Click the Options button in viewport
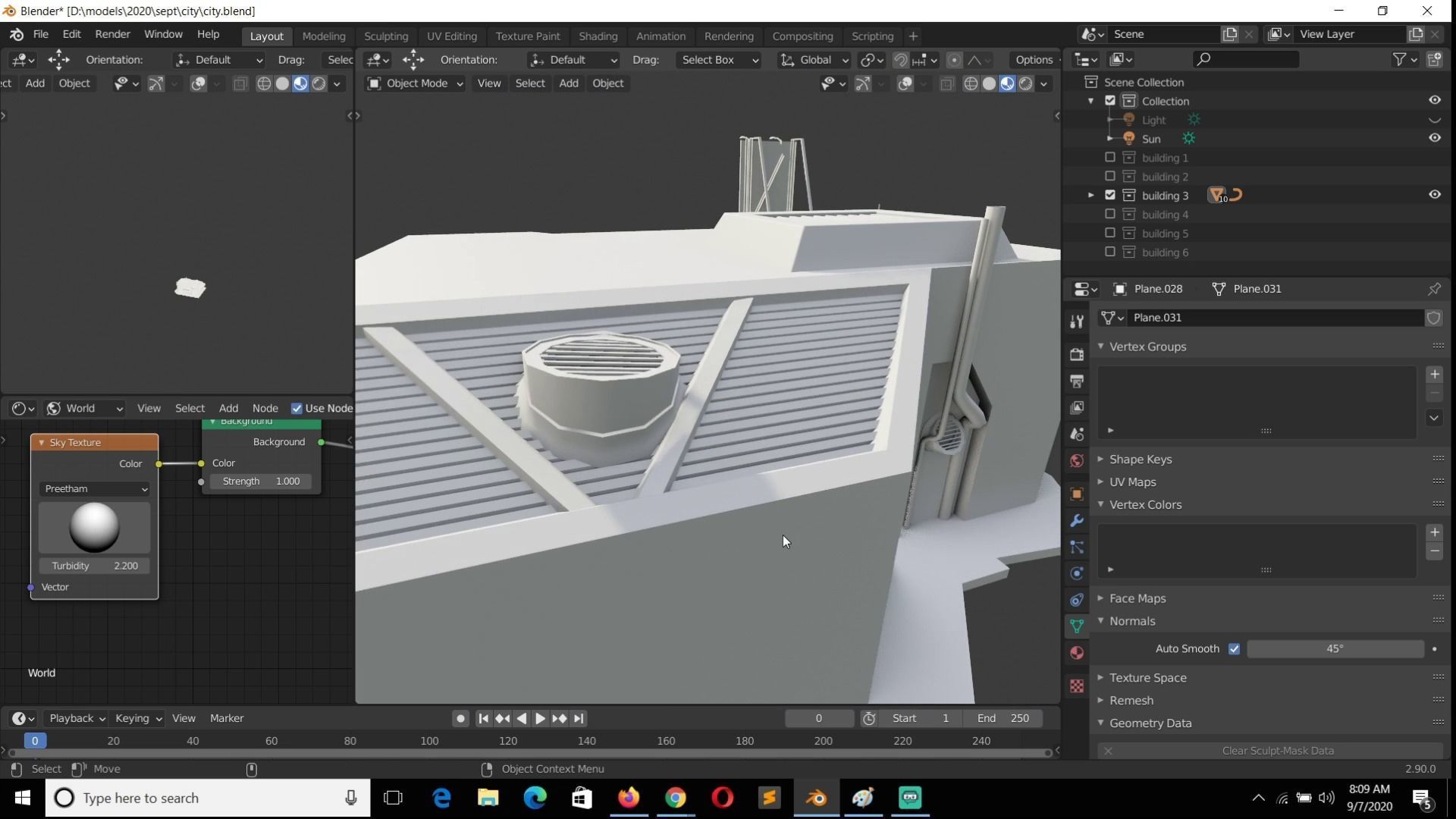 (1034, 60)
